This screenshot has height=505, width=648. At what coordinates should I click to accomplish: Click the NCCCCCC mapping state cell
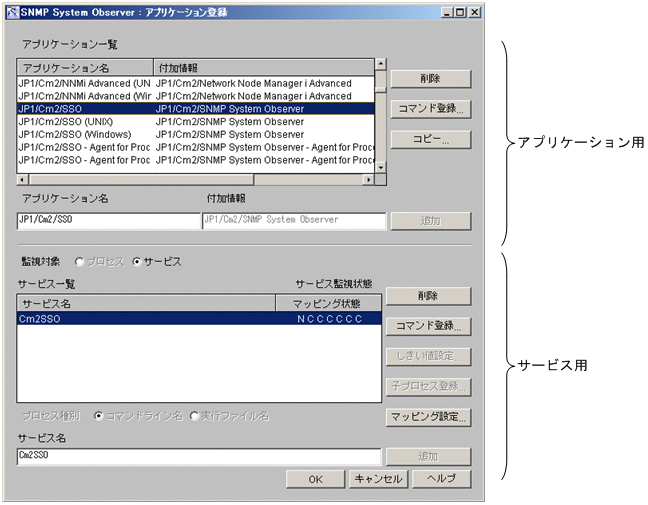tap(329, 319)
